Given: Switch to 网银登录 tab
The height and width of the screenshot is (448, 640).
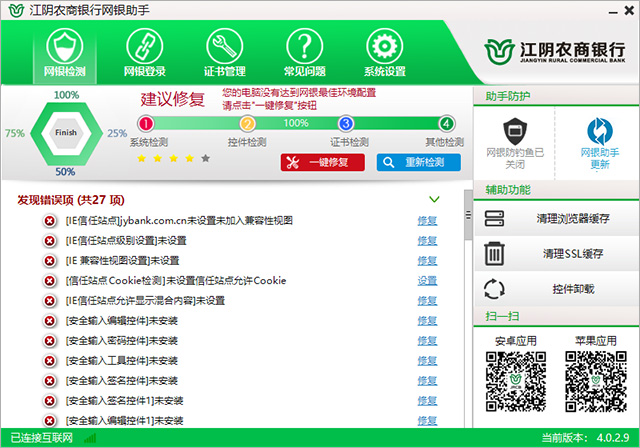Looking at the screenshot, I should (144, 53).
